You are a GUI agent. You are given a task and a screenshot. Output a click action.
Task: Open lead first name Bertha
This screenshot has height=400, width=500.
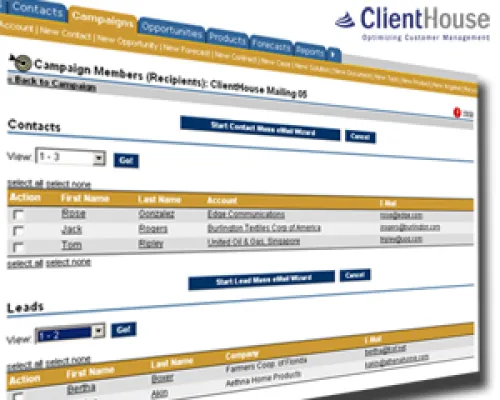coord(81,388)
